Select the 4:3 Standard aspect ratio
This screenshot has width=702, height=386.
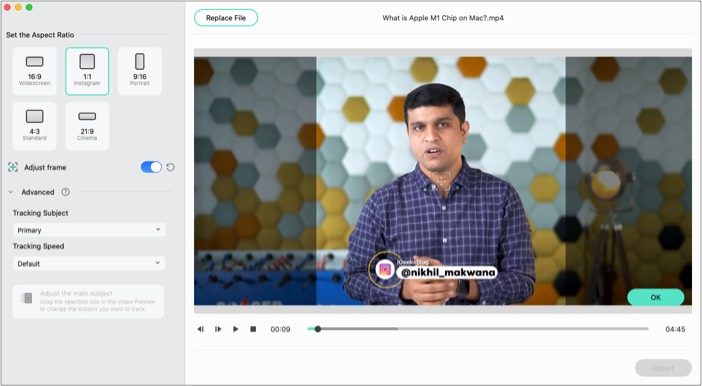click(x=34, y=126)
